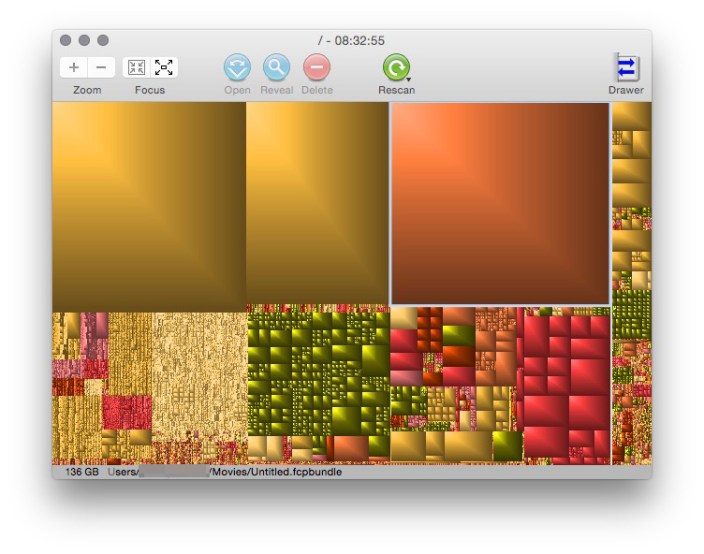This screenshot has width=704, height=554.
Task: Select the large top-left golden block
Action: point(148,205)
